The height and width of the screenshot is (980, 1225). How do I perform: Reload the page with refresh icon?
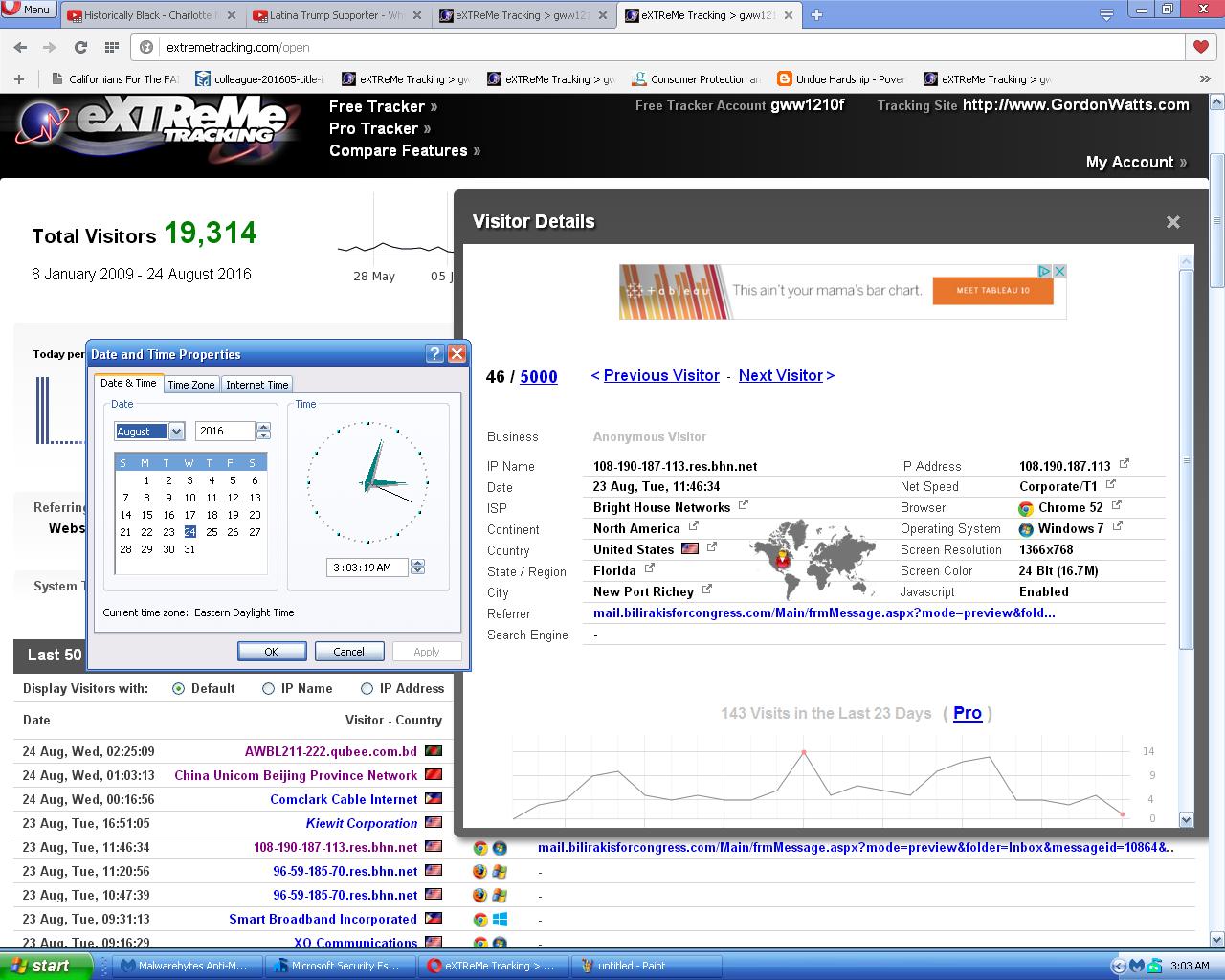[81, 47]
